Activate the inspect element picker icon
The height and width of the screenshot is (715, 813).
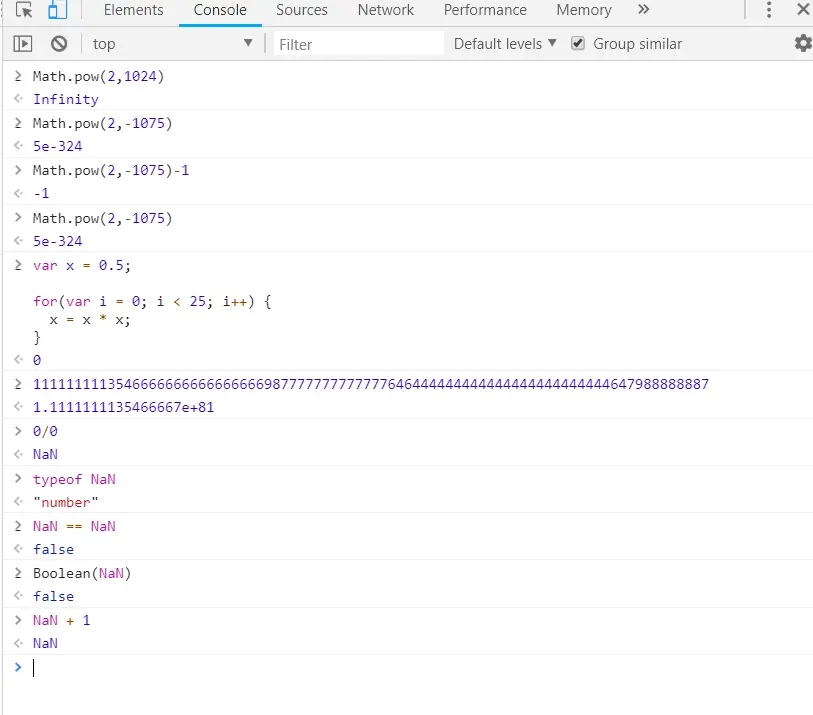24,10
